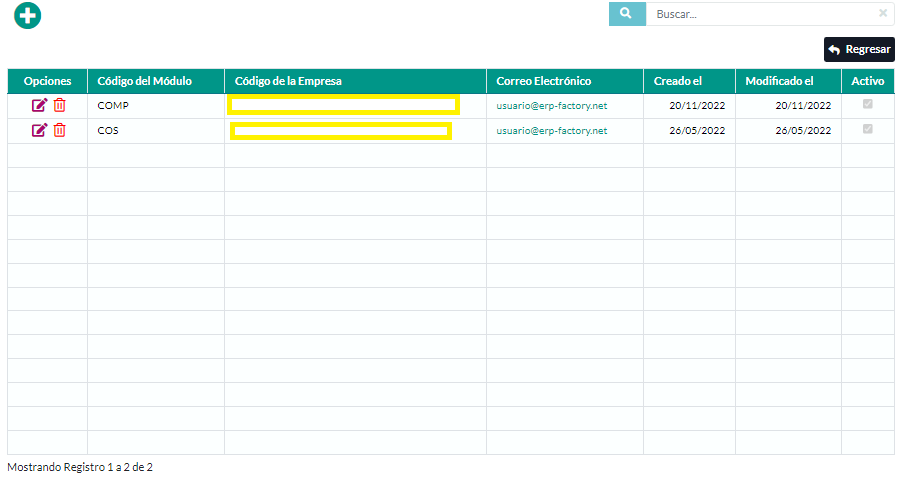Delete the COS module row
Screen dimensions: 909x479
point(60,130)
